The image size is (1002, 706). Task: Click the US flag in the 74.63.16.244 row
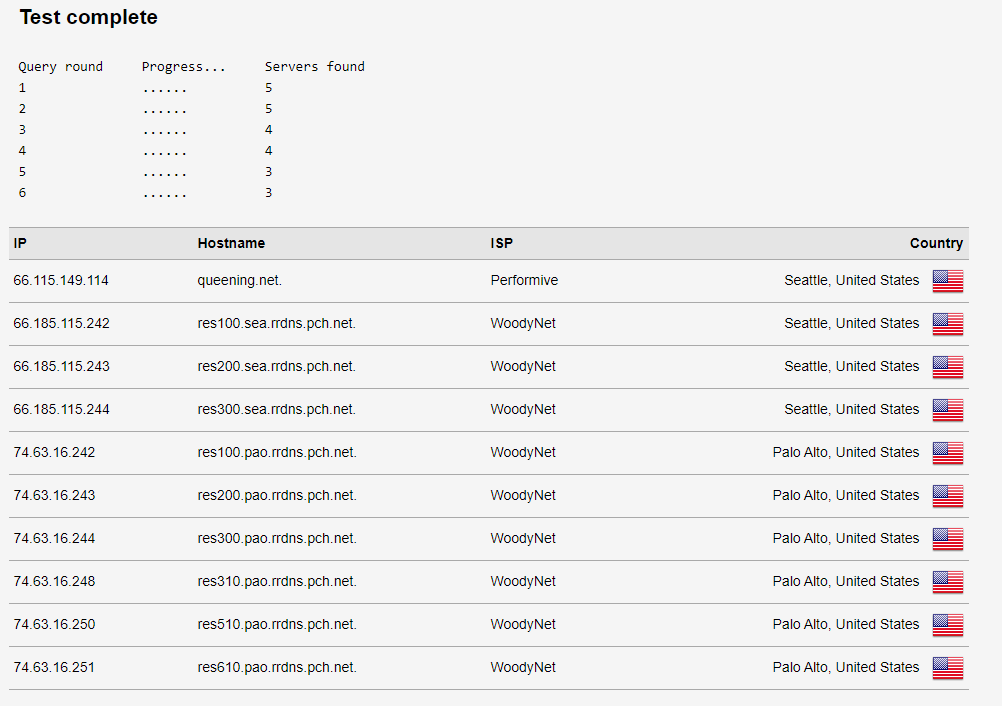[x=948, y=539]
